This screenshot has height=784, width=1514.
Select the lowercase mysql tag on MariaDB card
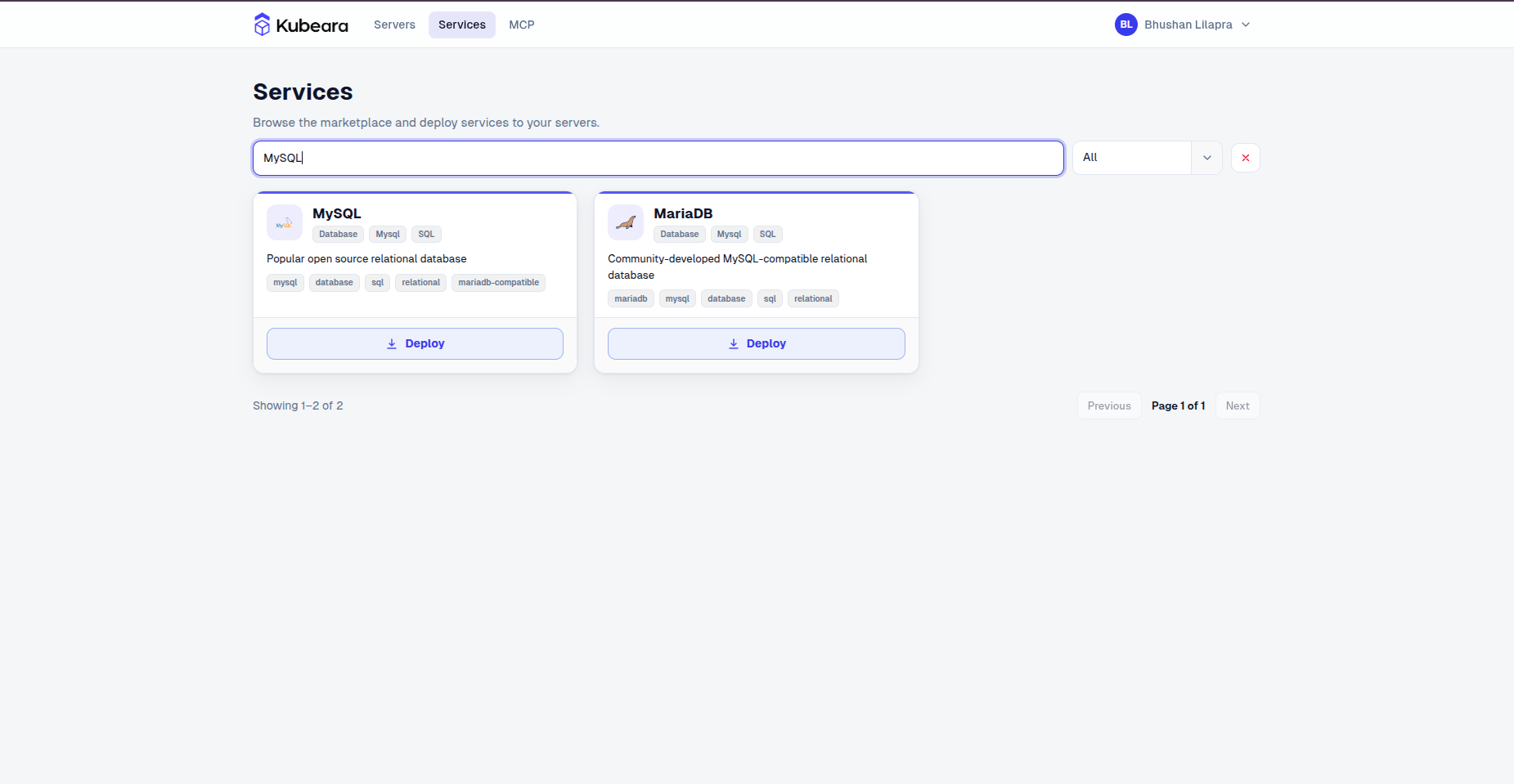coord(677,299)
